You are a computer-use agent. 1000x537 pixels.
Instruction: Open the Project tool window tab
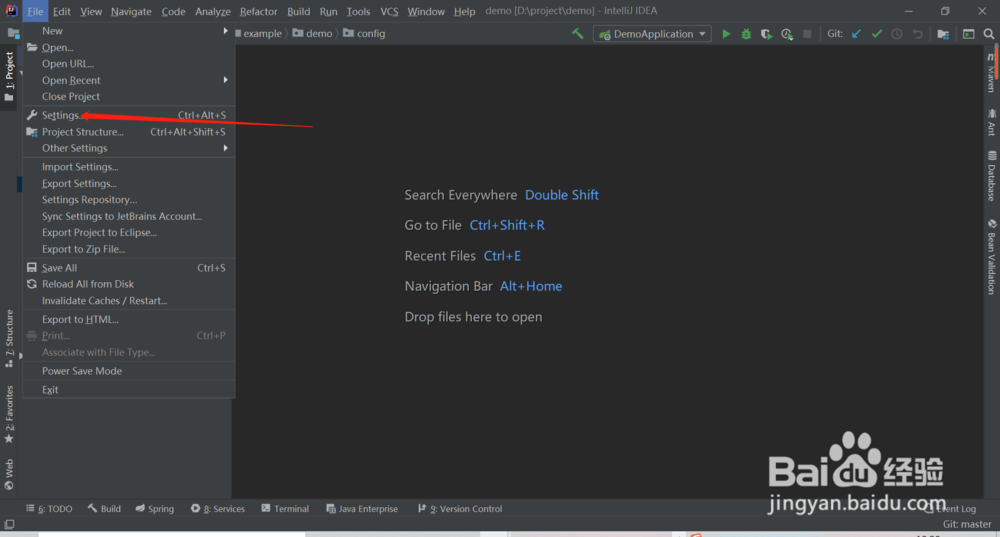[9, 76]
